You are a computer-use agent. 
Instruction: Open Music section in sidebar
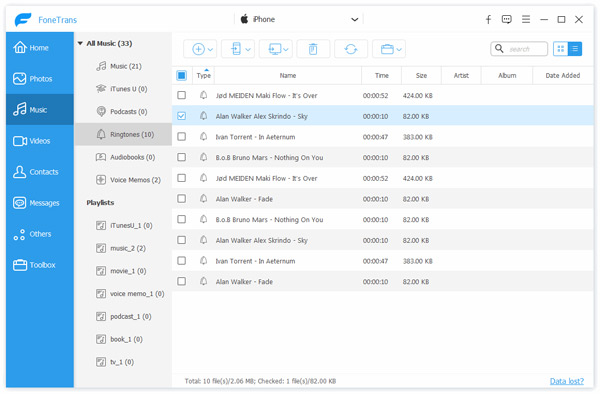40,109
